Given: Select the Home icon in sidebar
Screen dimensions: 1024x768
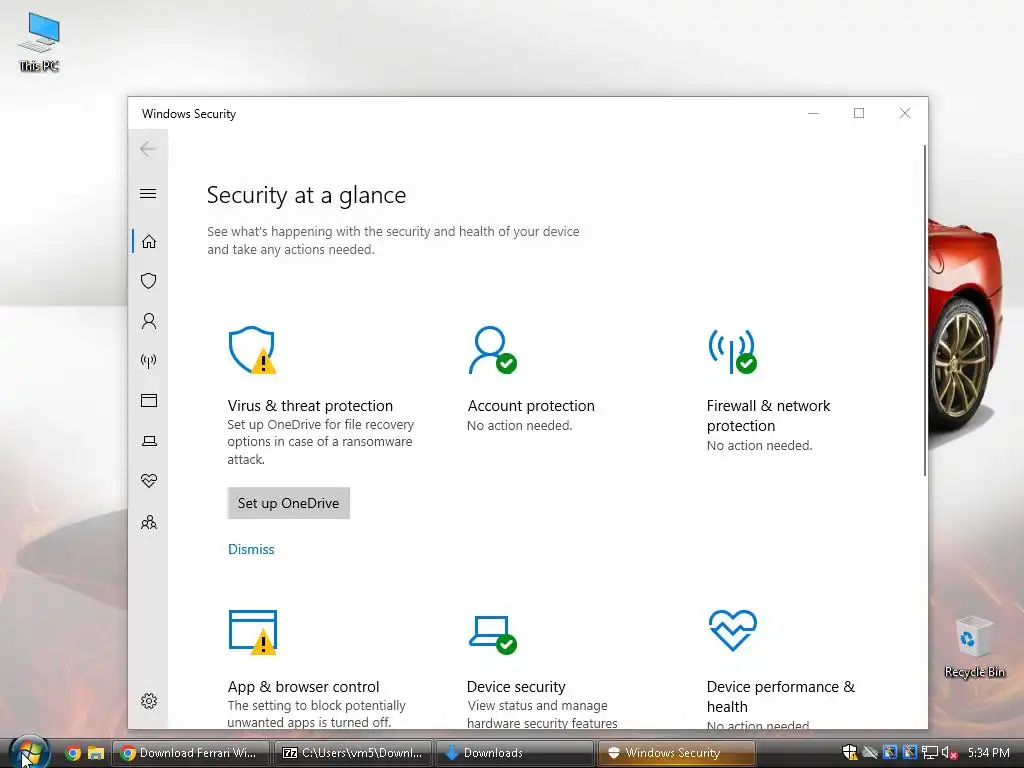Looking at the screenshot, I should [x=149, y=242].
